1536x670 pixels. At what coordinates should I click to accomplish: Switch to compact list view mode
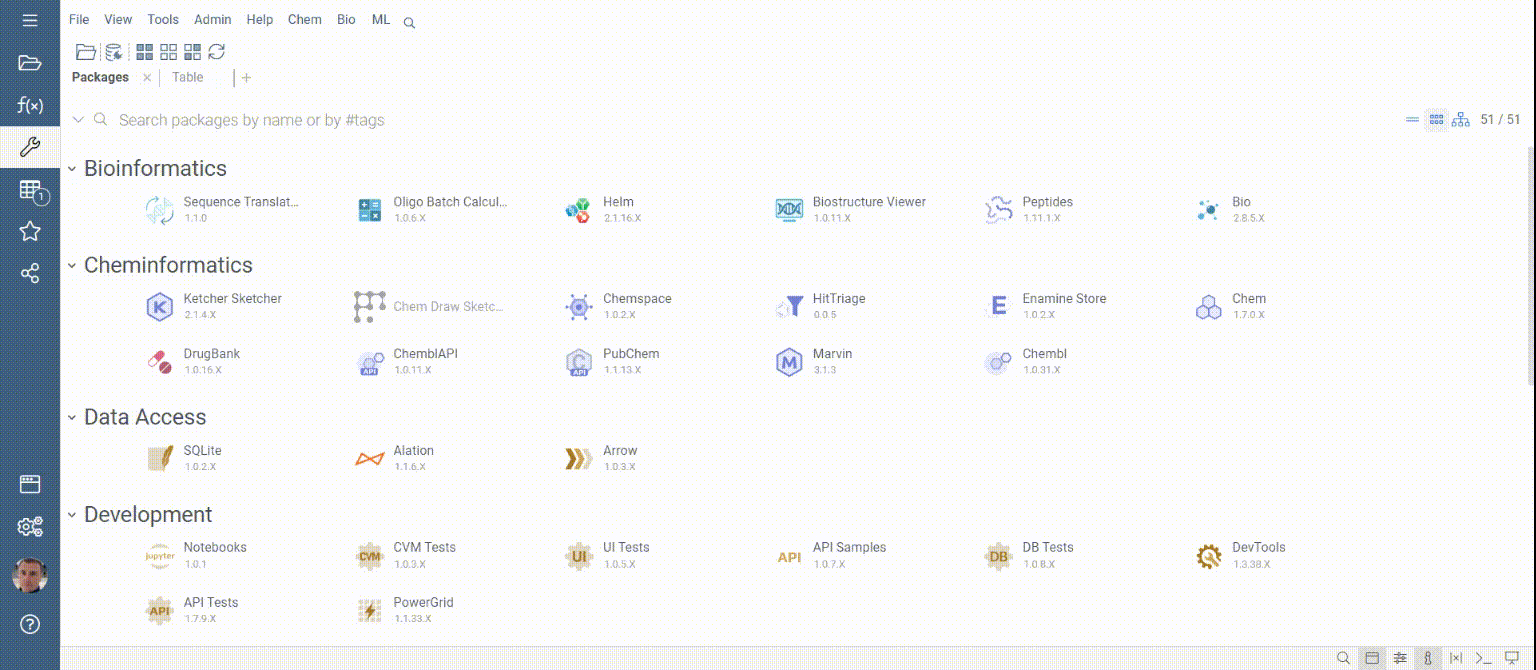pos(1412,120)
